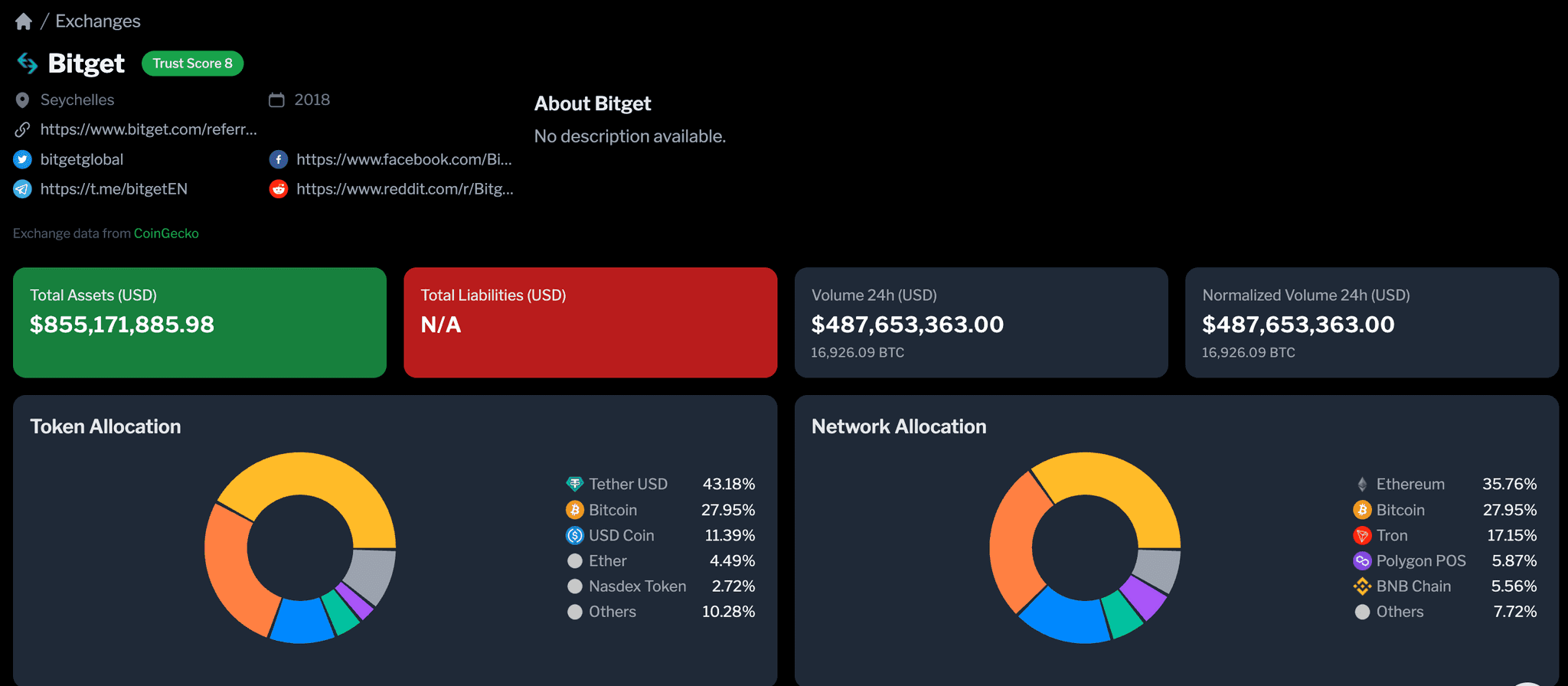
Task: Click the Ether legend dot
Action: tap(575, 561)
